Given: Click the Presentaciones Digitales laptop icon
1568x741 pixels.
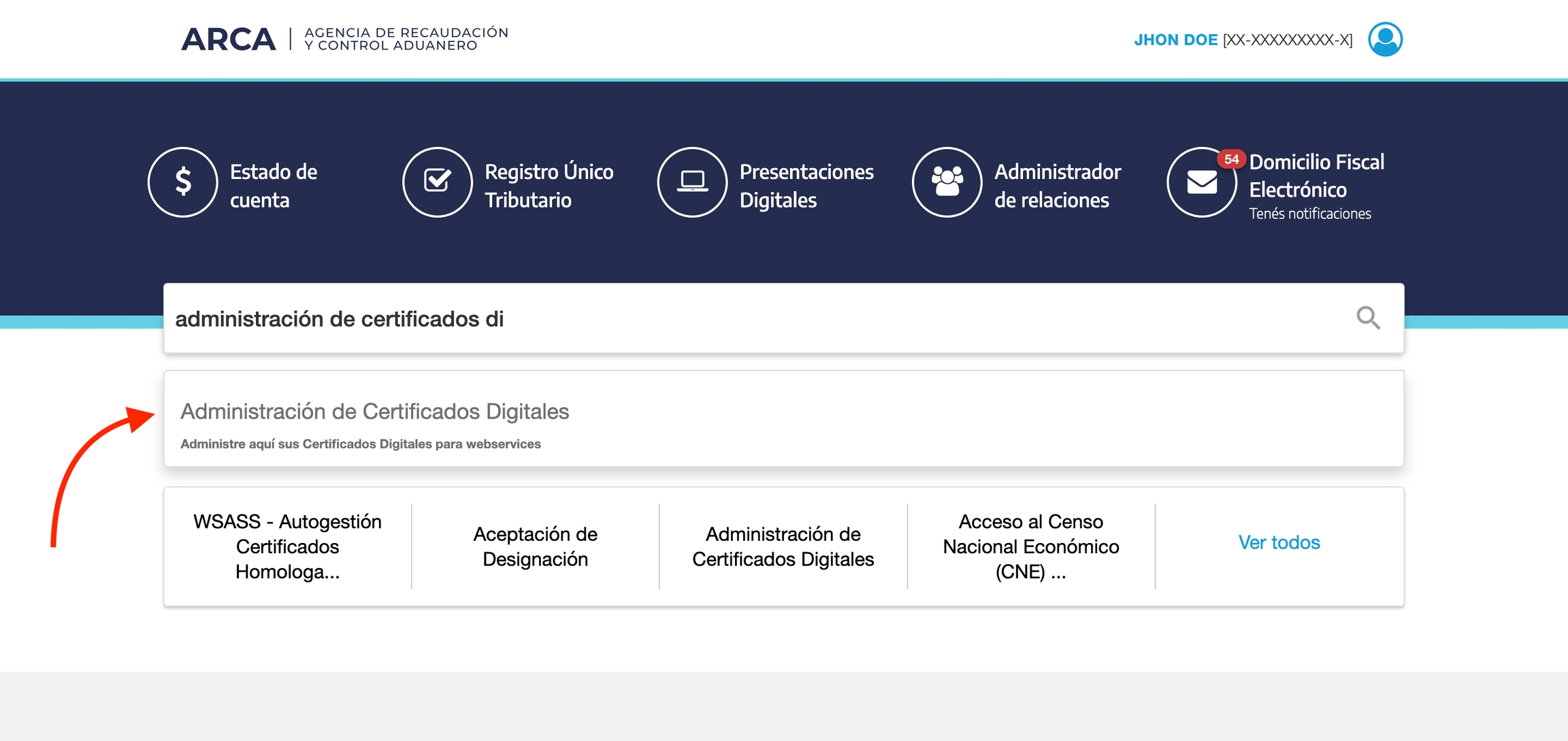Looking at the screenshot, I should tap(692, 182).
